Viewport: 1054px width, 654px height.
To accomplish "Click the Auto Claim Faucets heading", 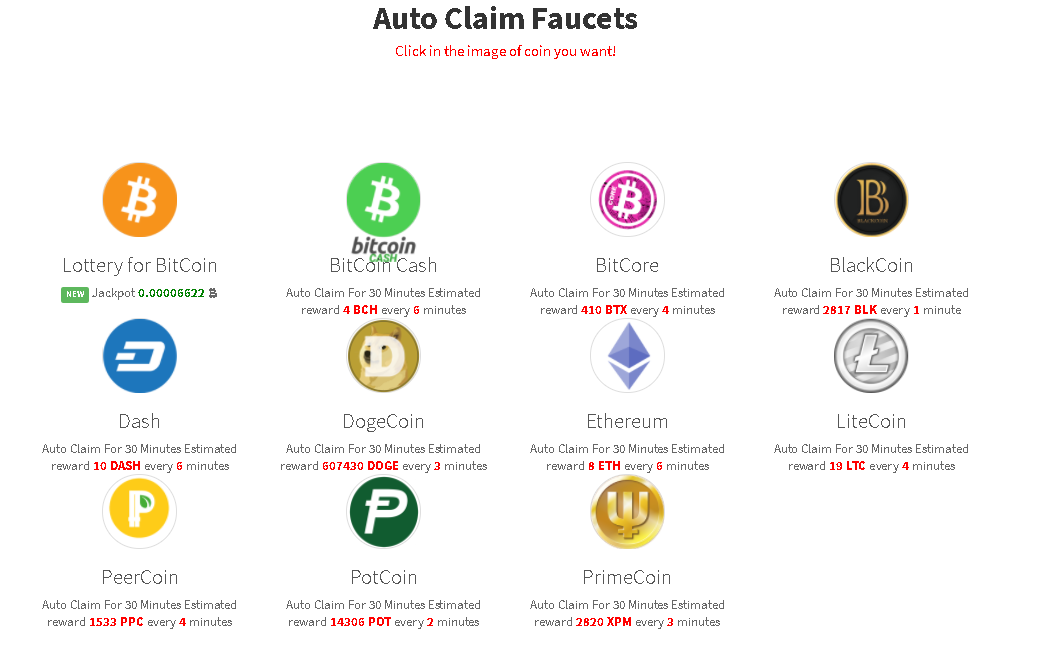I will point(505,19).
